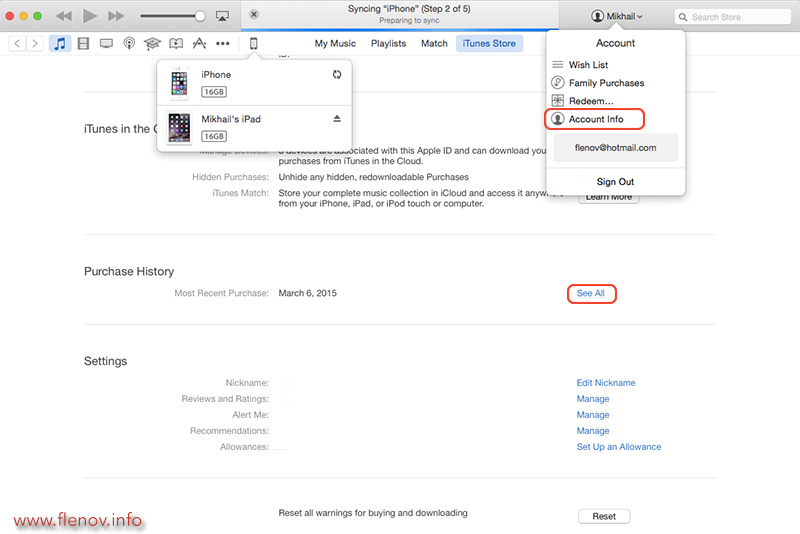The image size is (800, 534).
Task: Switch to the Match tab
Action: coord(434,43)
